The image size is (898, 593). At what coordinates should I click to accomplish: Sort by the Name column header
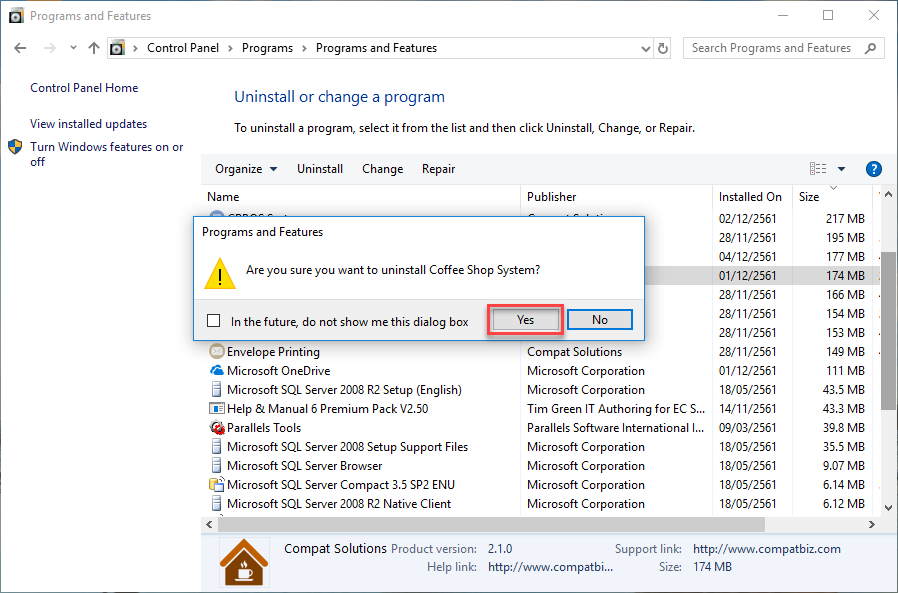coord(361,197)
